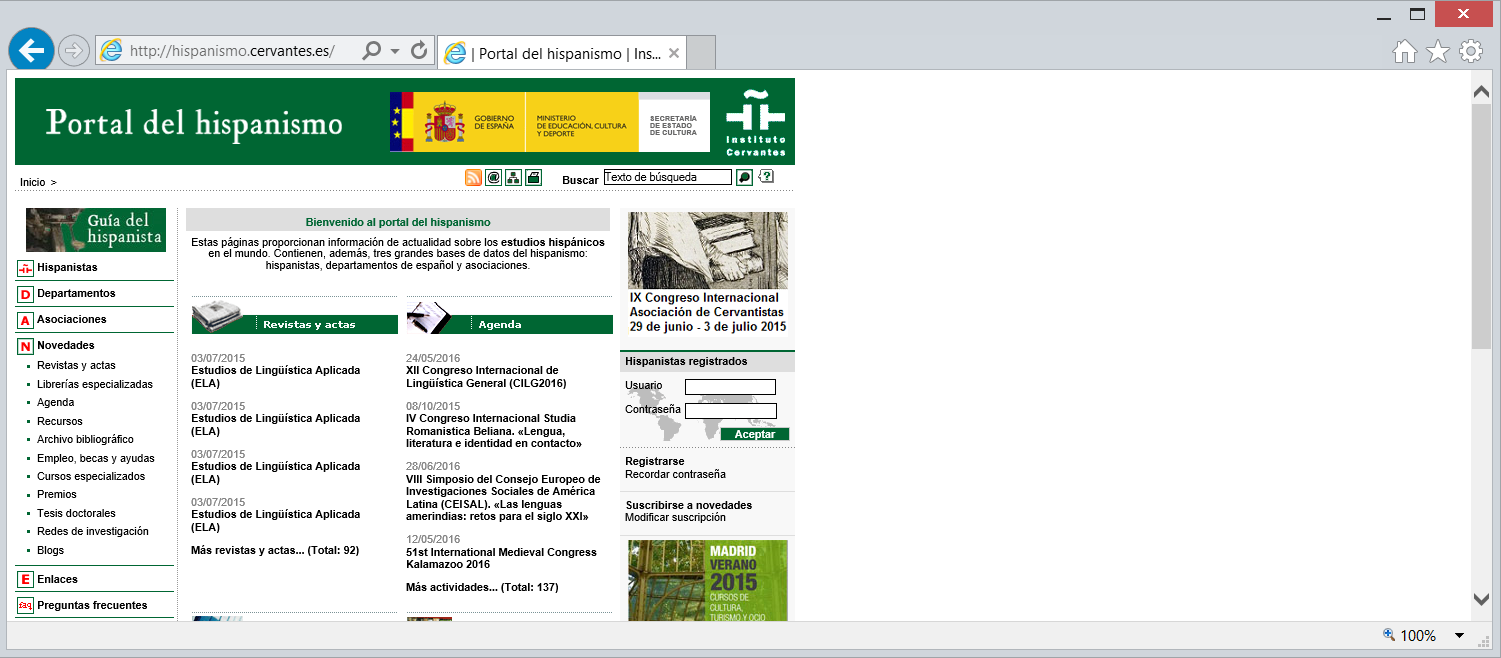Click the search magnifier button beside Buscar
The width and height of the screenshot is (1501, 658).
click(744, 178)
